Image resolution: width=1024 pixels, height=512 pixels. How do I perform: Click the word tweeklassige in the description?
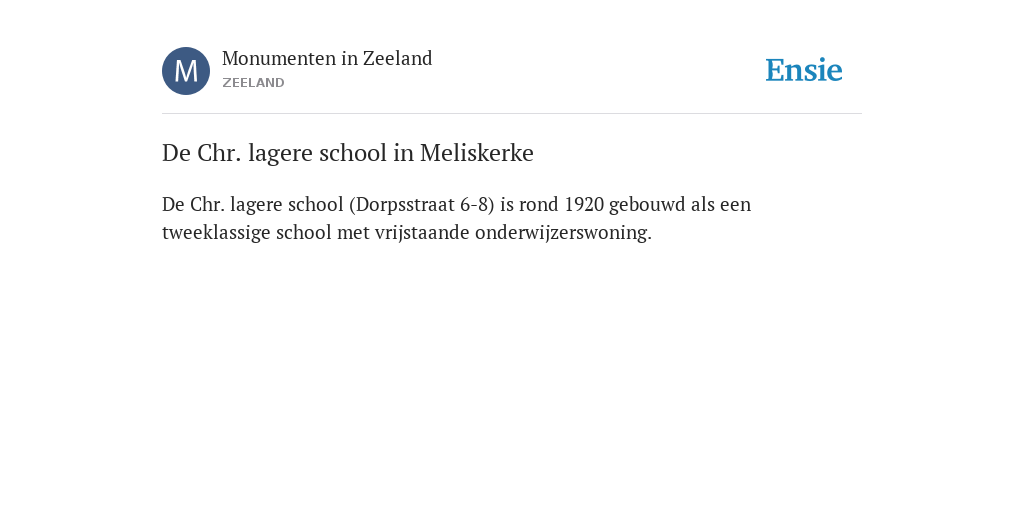click(216, 233)
